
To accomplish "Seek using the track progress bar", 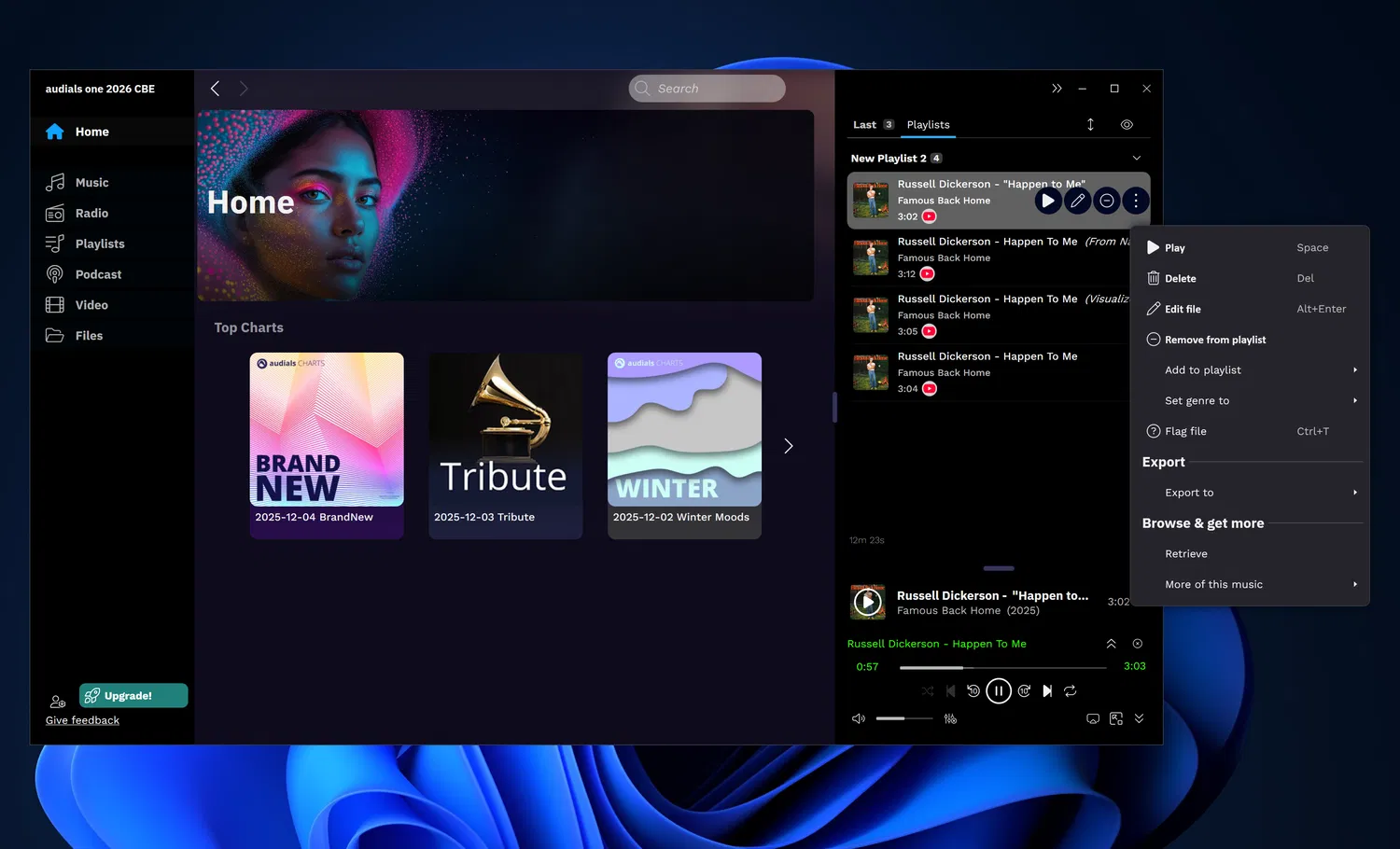I will [1002, 667].
